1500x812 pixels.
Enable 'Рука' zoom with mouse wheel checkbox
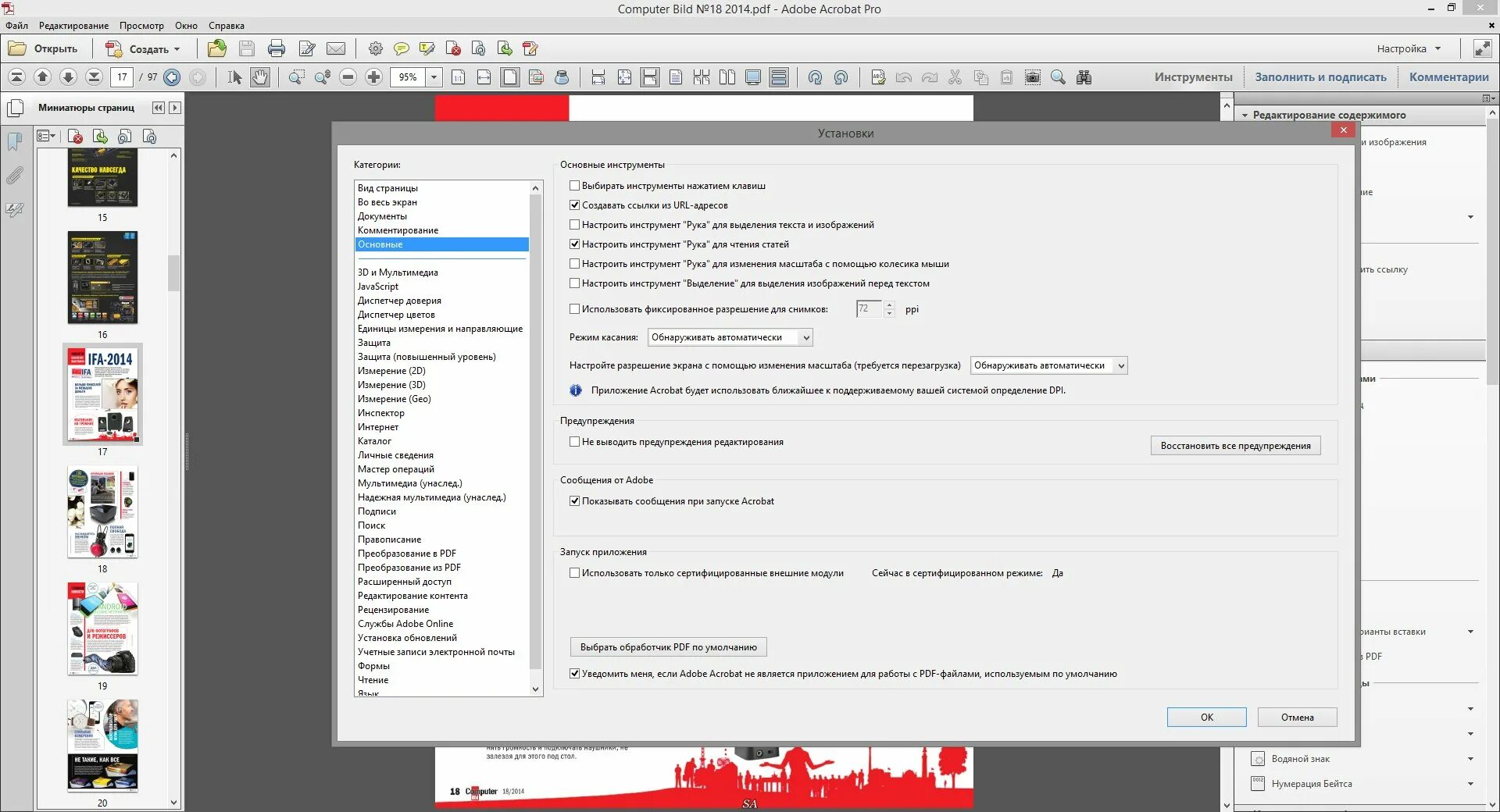click(x=575, y=264)
